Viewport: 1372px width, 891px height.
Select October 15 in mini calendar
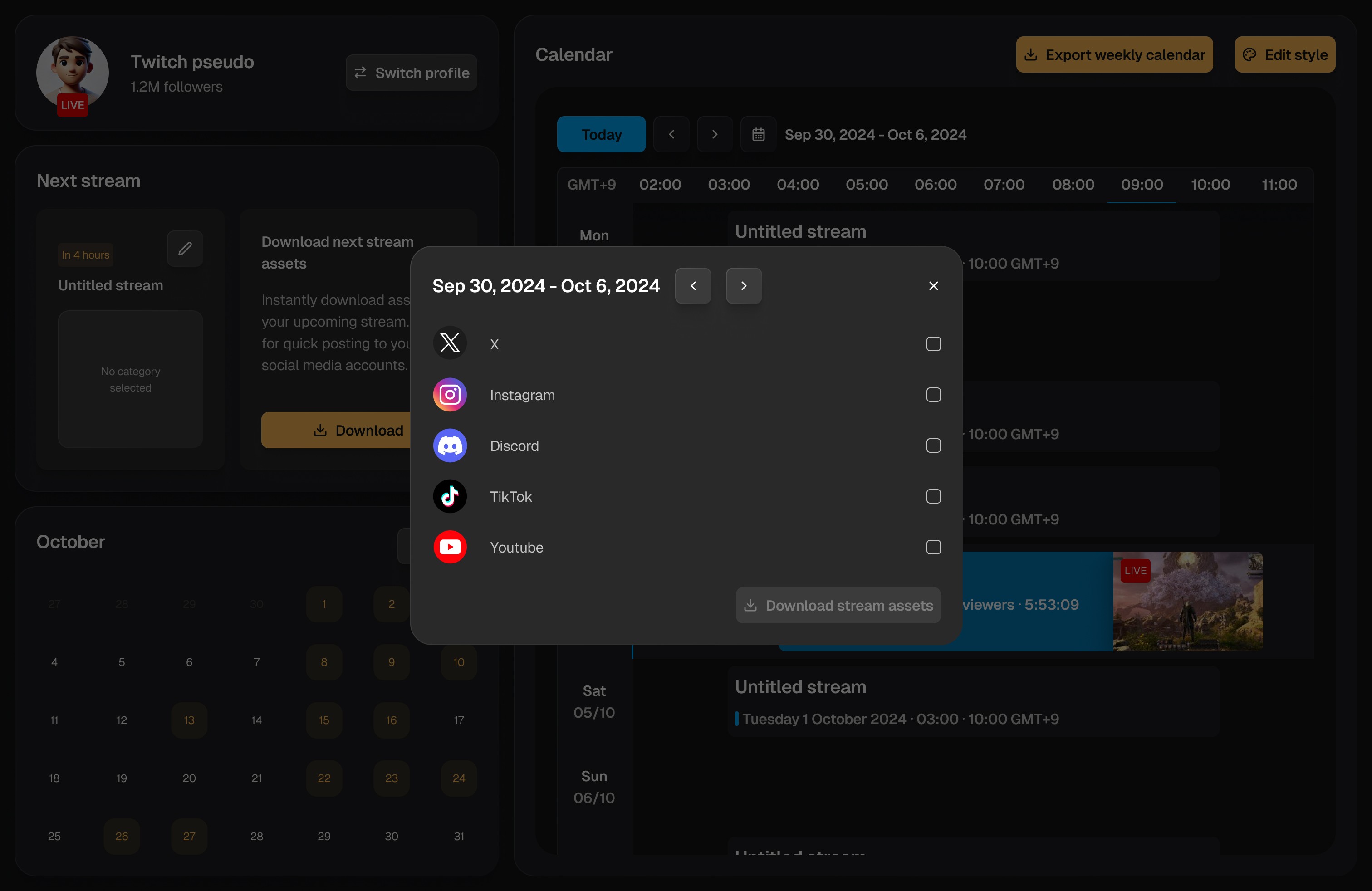[324, 720]
